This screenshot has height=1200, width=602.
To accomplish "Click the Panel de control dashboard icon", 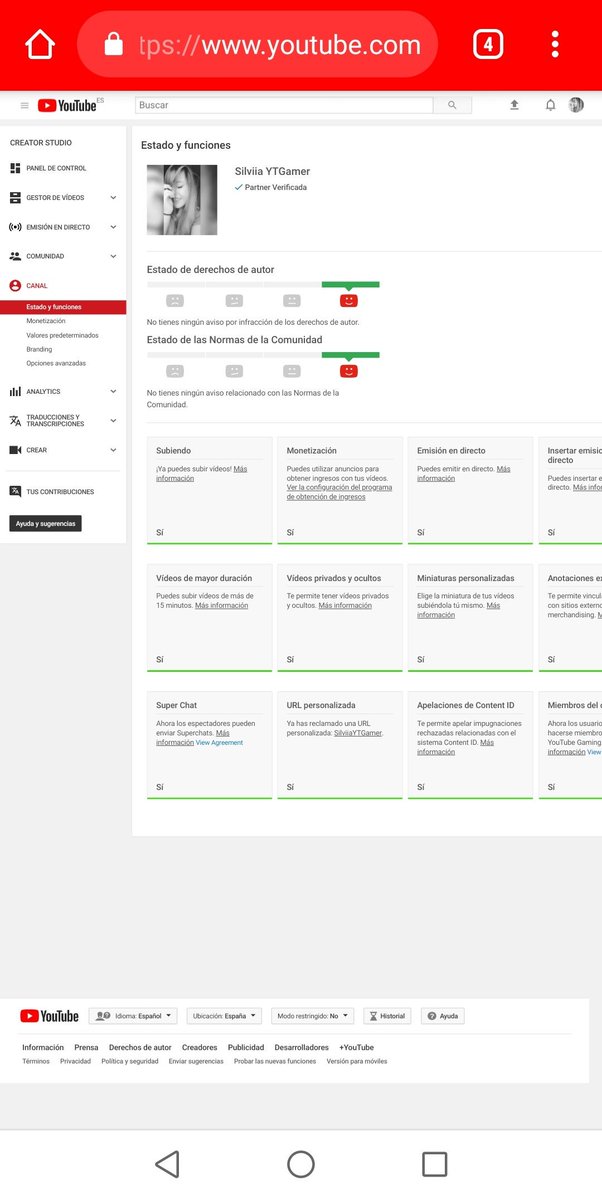I will coord(15,168).
